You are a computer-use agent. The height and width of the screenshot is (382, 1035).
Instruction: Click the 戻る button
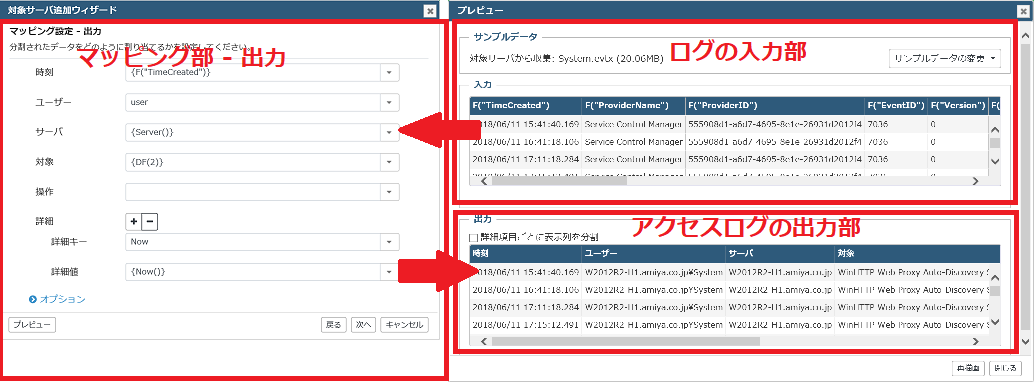[x=333, y=325]
